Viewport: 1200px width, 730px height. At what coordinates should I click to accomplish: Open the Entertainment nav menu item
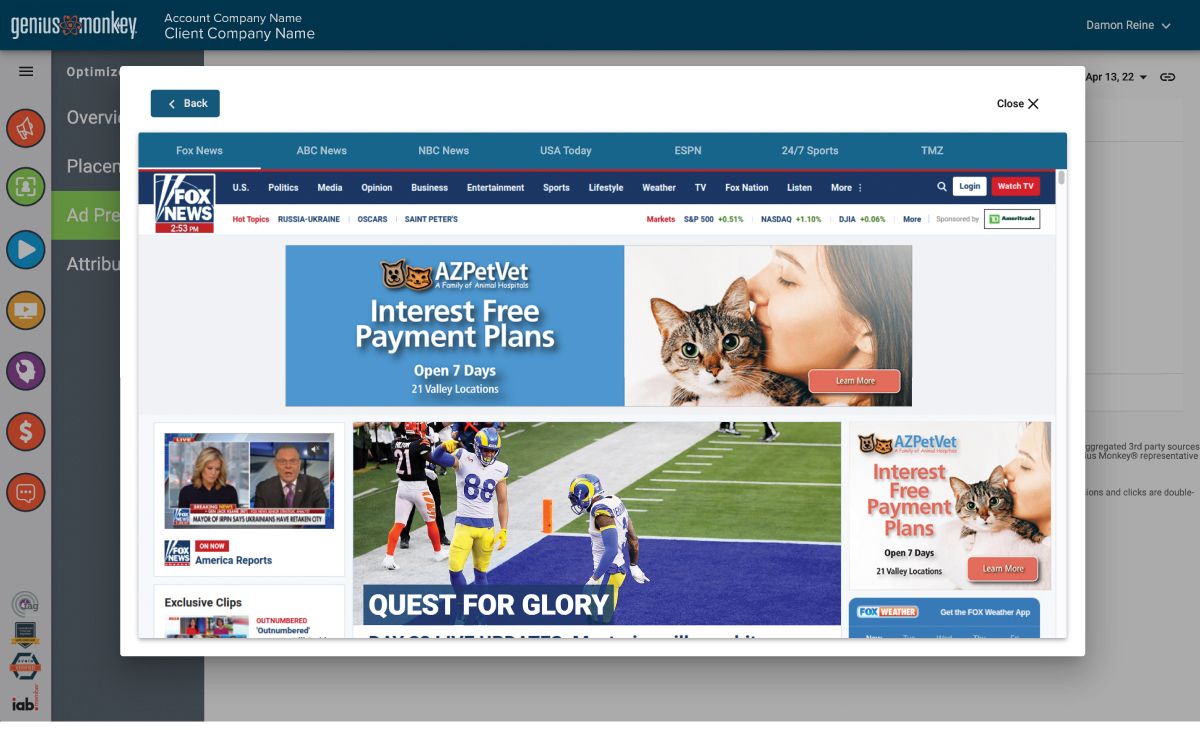pos(495,187)
